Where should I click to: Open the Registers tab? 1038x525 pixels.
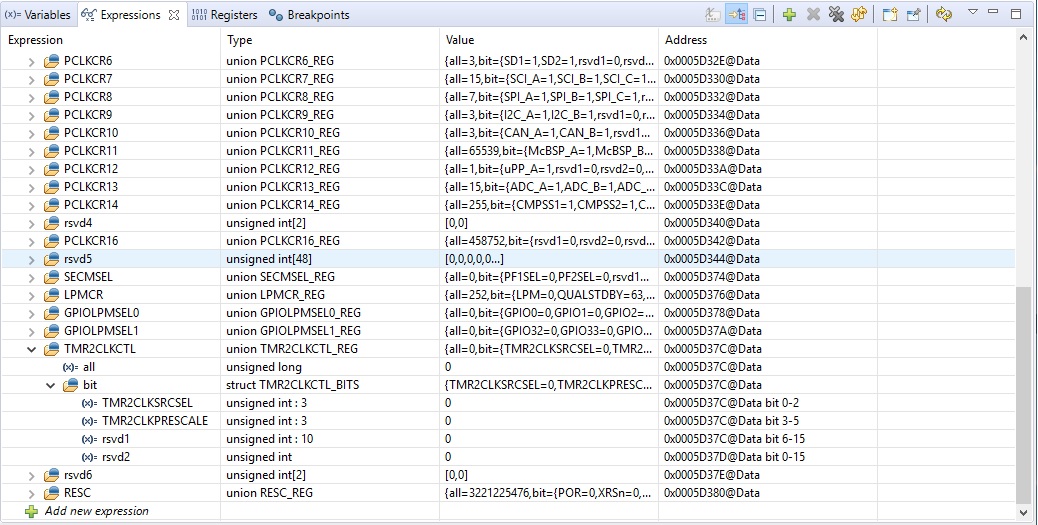click(x=224, y=15)
